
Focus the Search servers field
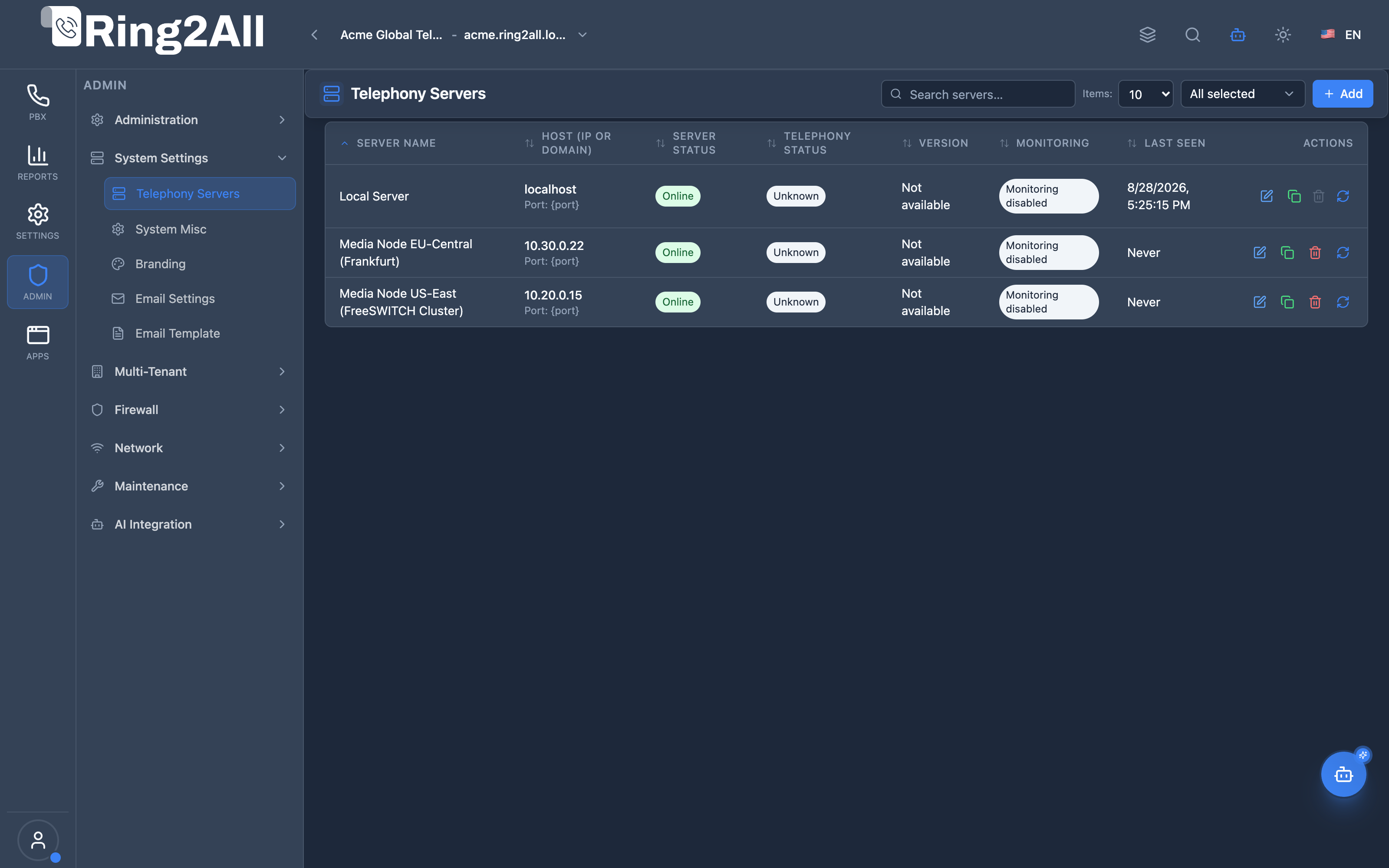pos(978,94)
